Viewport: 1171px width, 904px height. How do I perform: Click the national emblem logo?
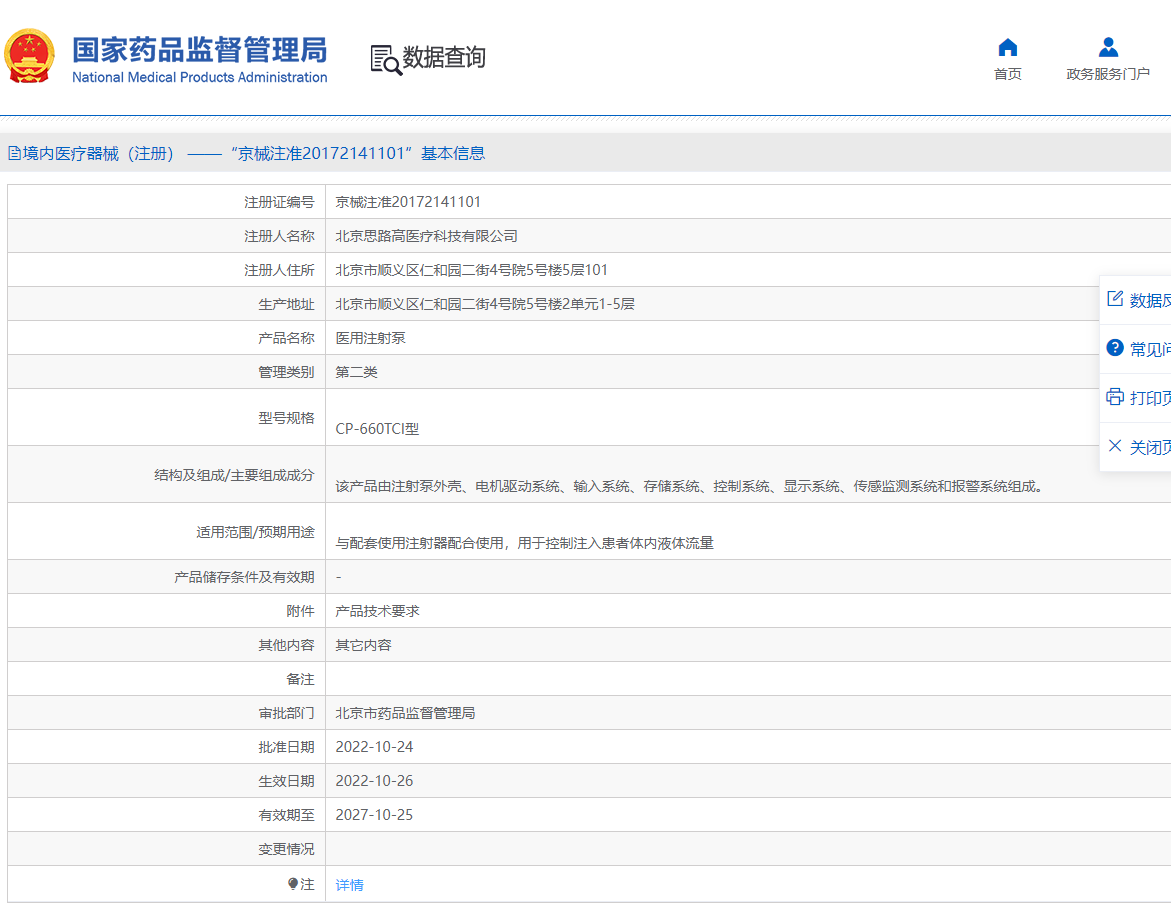29,56
